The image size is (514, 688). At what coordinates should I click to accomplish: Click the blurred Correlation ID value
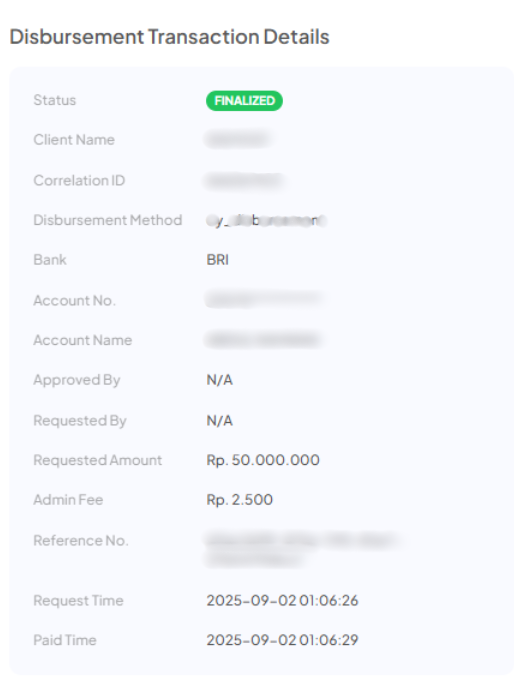click(244, 180)
